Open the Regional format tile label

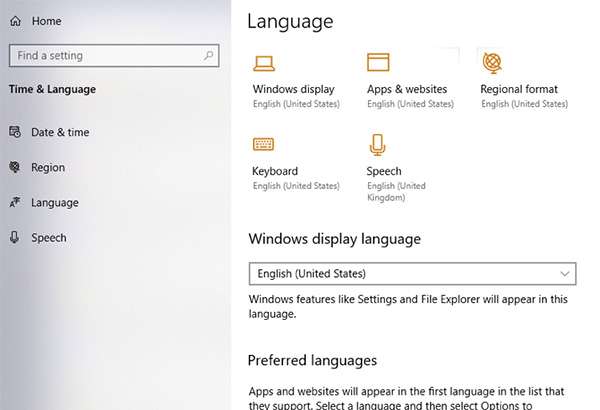519,89
